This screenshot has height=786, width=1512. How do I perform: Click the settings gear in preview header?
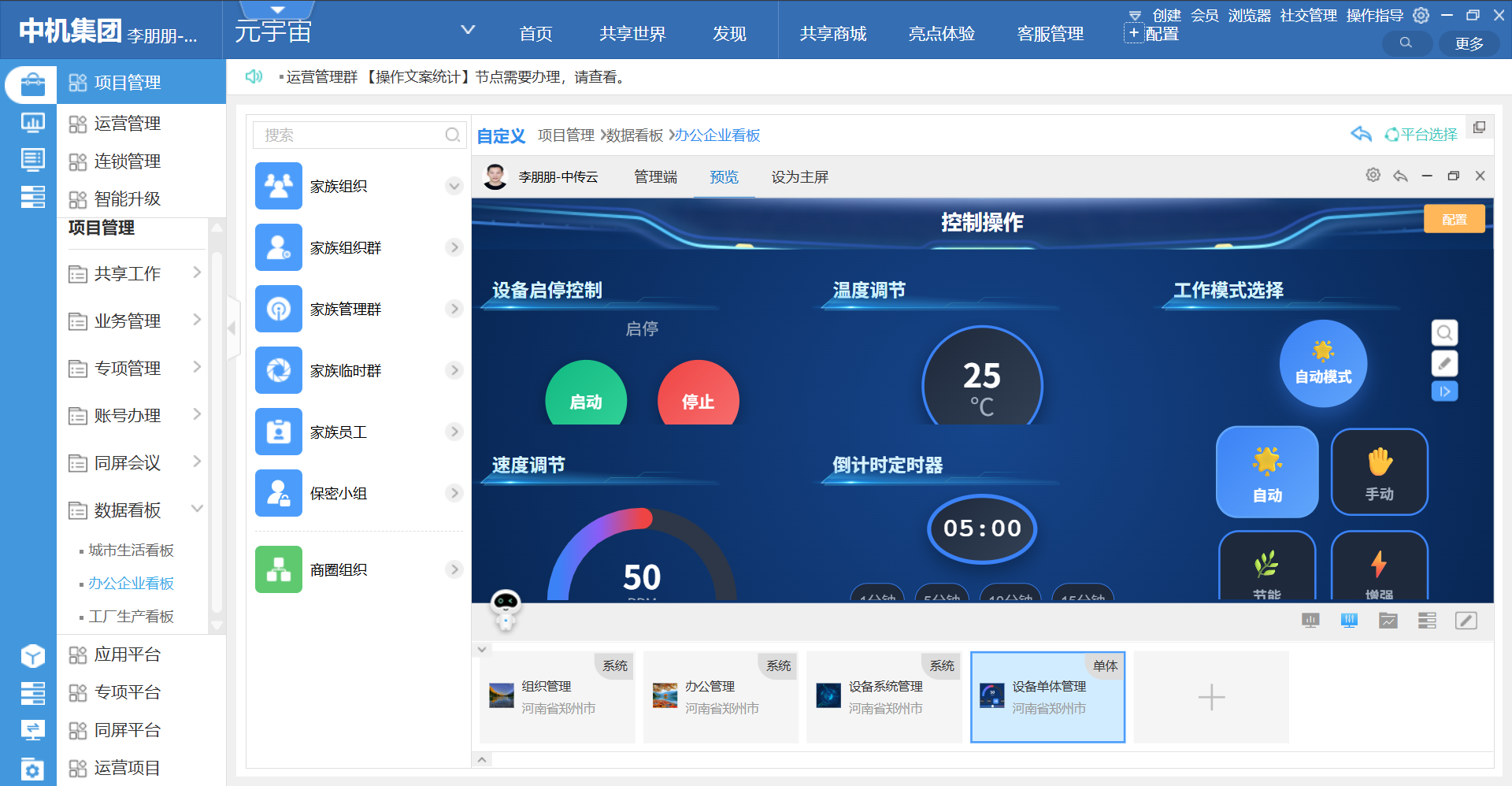pyautogui.click(x=1373, y=176)
